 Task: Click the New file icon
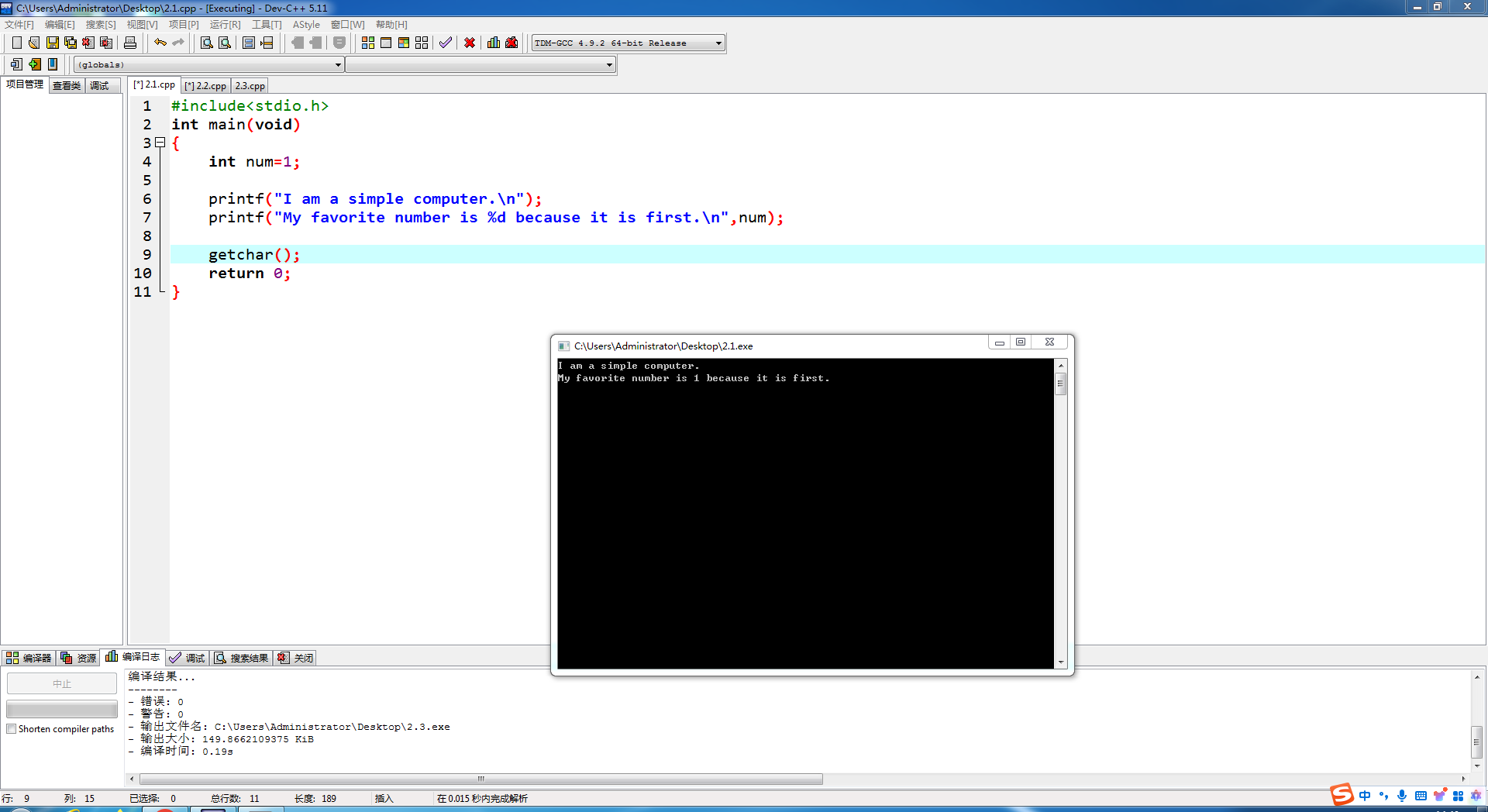(x=16, y=43)
